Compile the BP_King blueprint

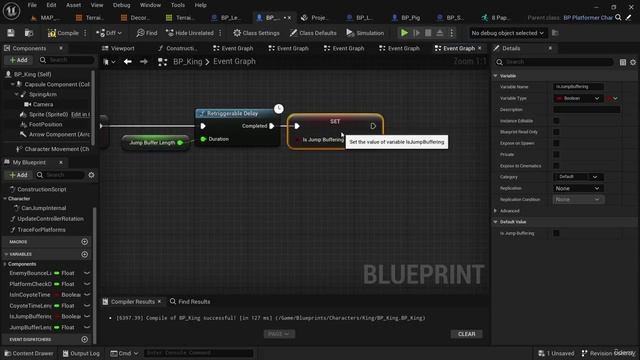(63, 33)
